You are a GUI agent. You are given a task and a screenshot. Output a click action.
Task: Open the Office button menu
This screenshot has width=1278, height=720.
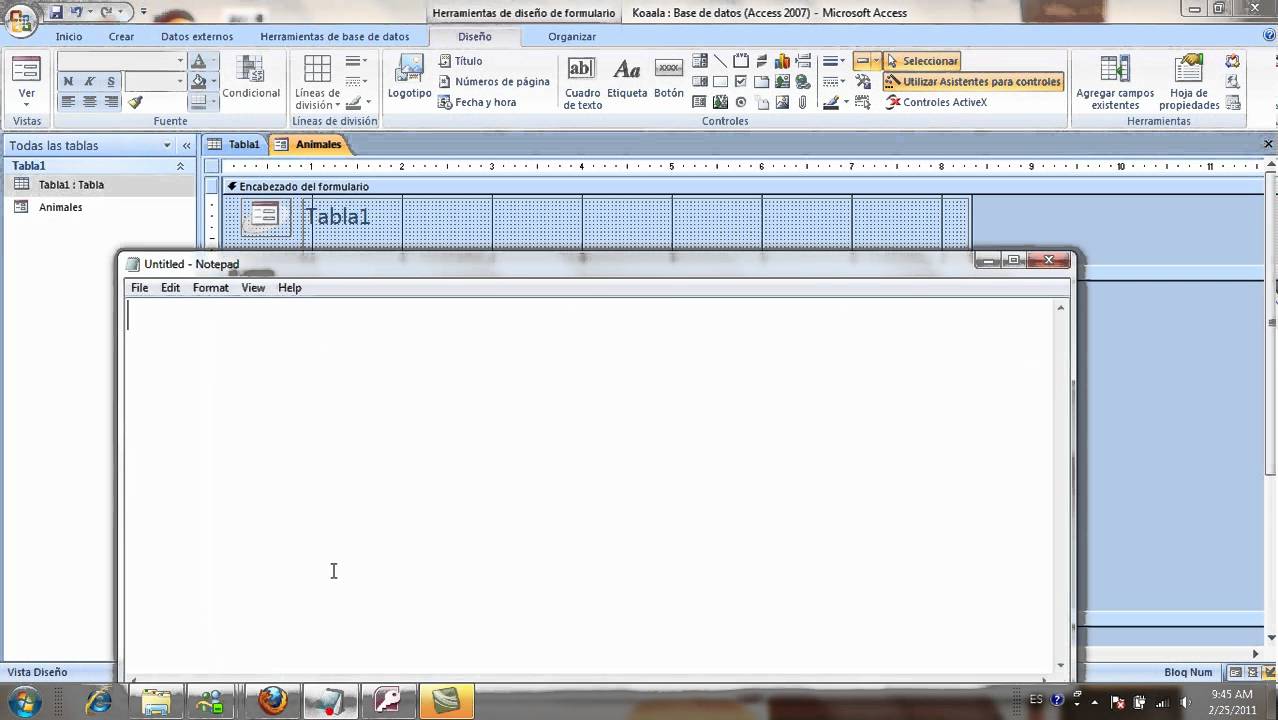[x=19, y=18]
